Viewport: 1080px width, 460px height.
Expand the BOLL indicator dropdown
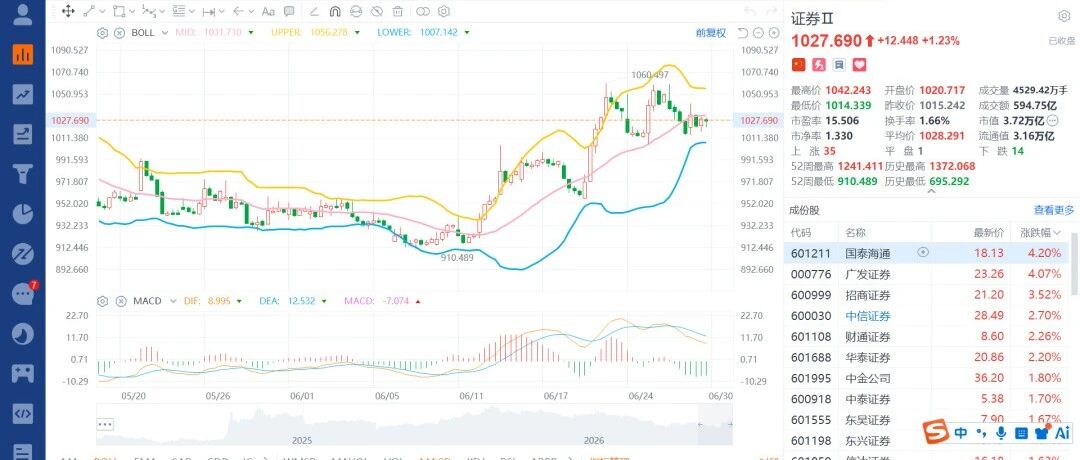pos(164,32)
